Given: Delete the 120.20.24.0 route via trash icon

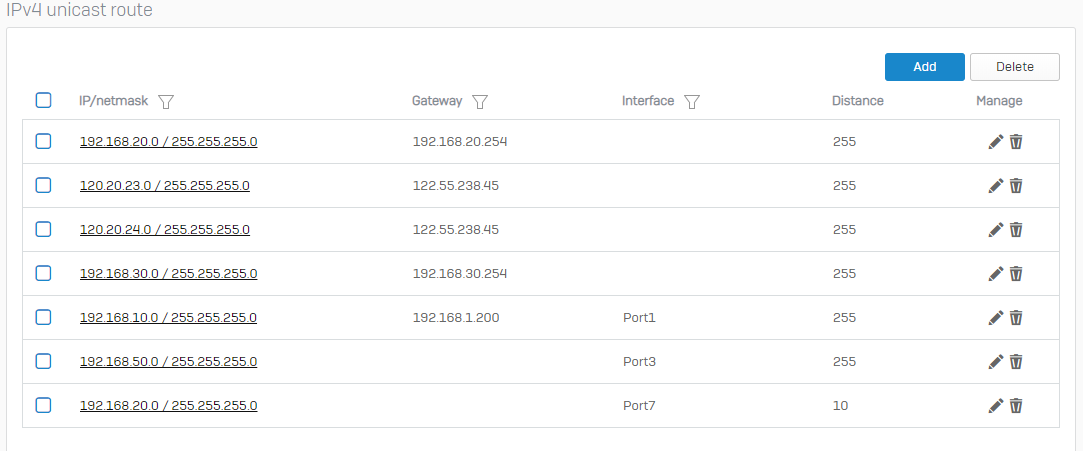Looking at the screenshot, I should [1016, 229].
